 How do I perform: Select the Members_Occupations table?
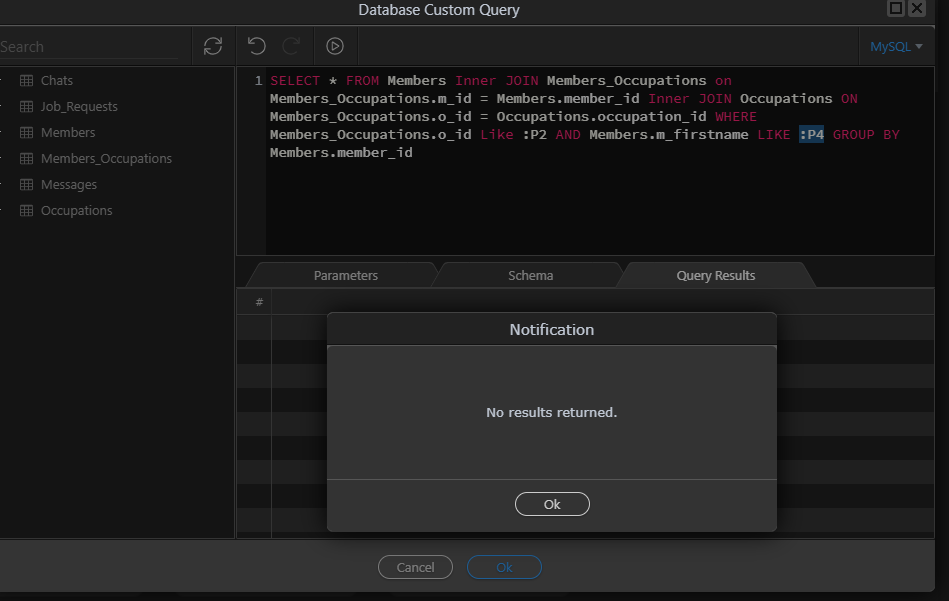pyautogui.click(x=106, y=159)
